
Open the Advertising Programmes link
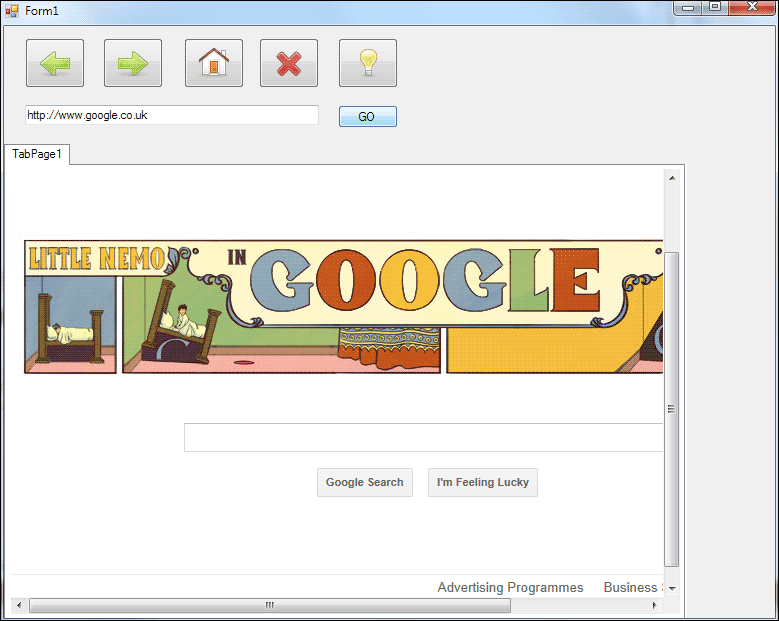point(510,588)
